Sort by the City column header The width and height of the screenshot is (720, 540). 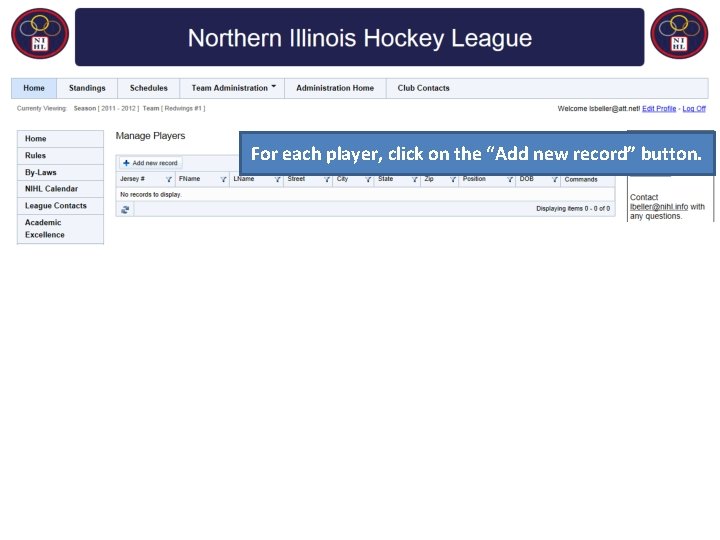343,179
